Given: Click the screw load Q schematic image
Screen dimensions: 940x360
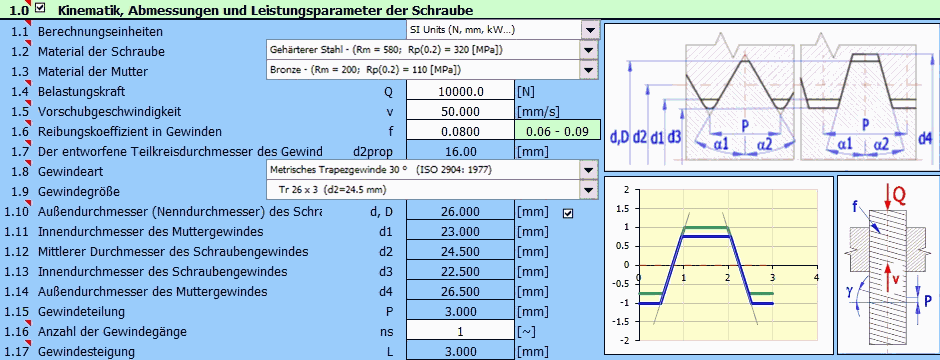Looking at the screenshot, I should pyautogui.click(x=888, y=265).
